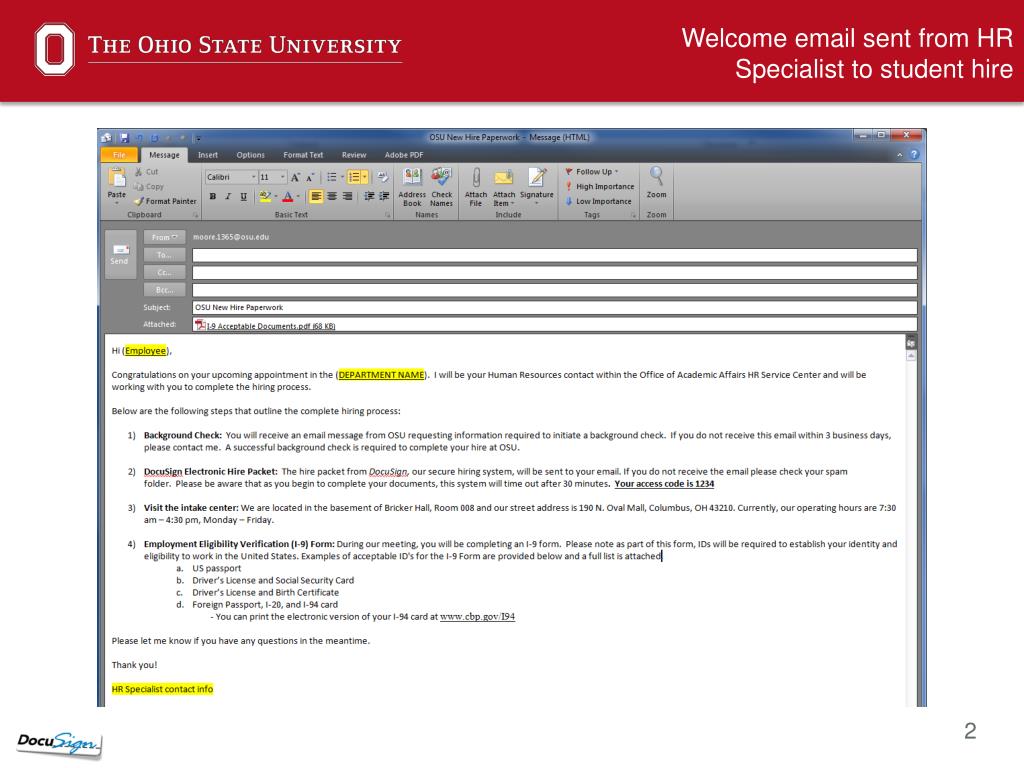This screenshot has width=1024, height=768.
Task: Click the Cut scissors command
Action: pos(146,172)
